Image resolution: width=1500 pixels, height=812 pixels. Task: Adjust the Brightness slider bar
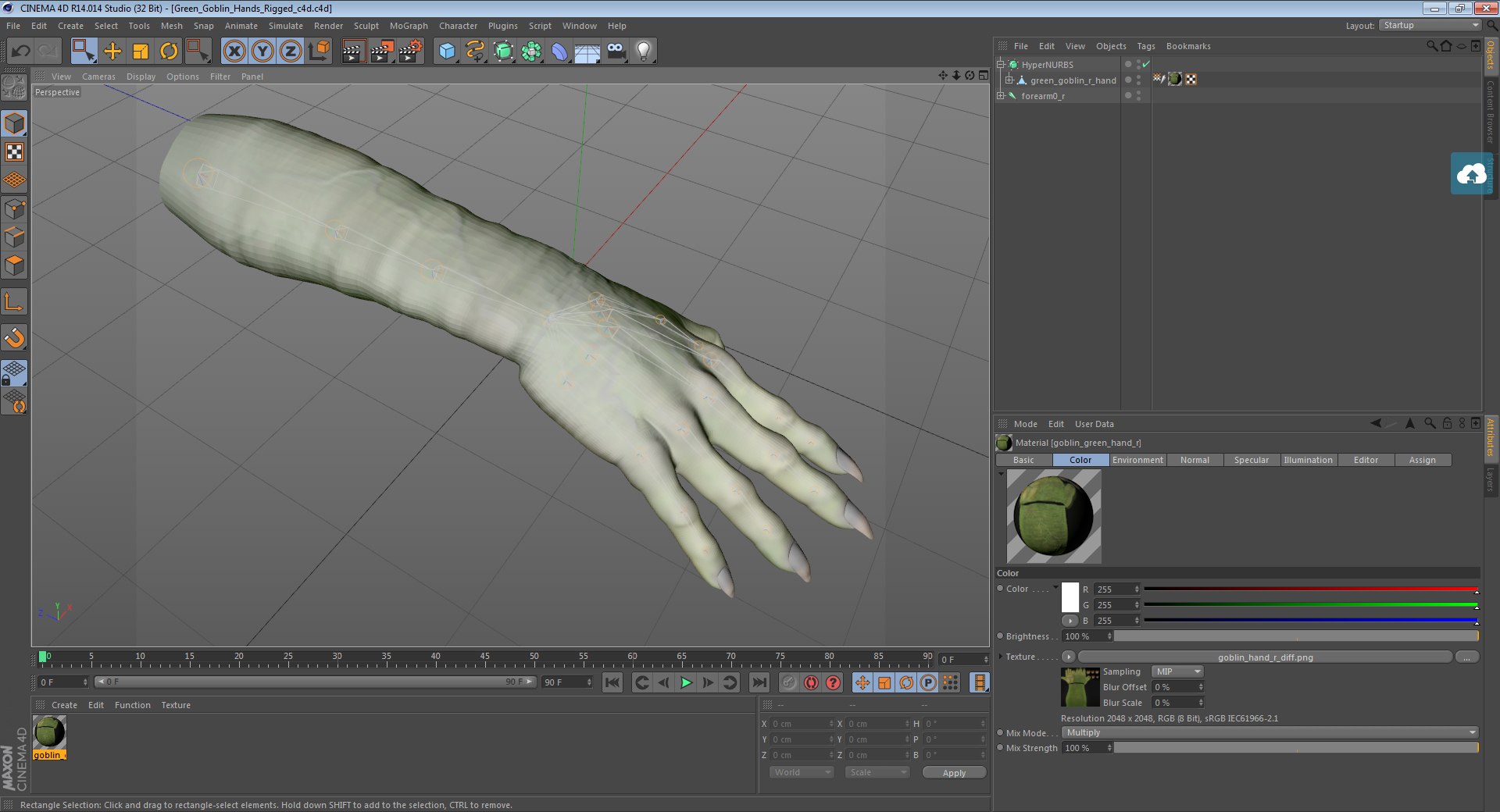[x=1296, y=636]
